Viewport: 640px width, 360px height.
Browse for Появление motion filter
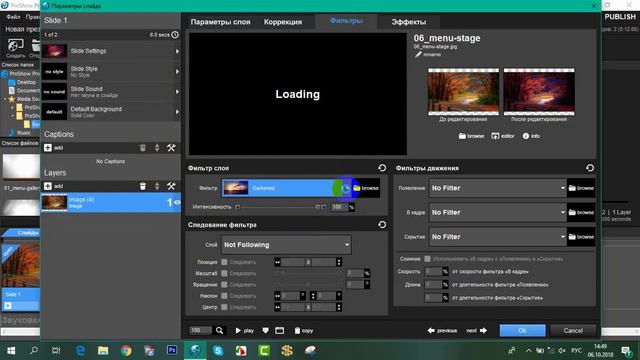click(x=581, y=188)
